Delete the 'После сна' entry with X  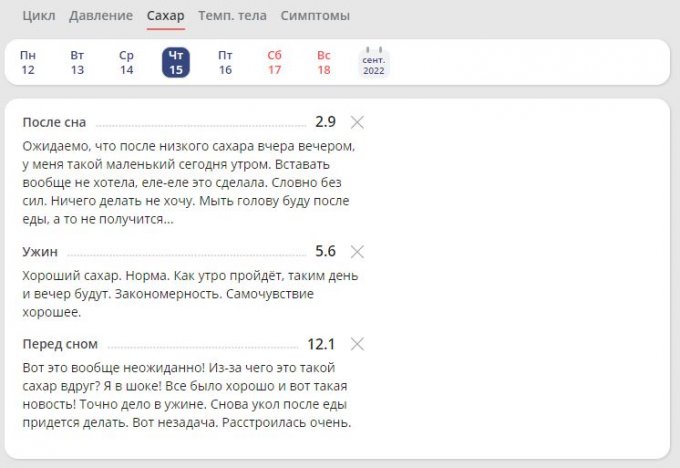pos(357,122)
